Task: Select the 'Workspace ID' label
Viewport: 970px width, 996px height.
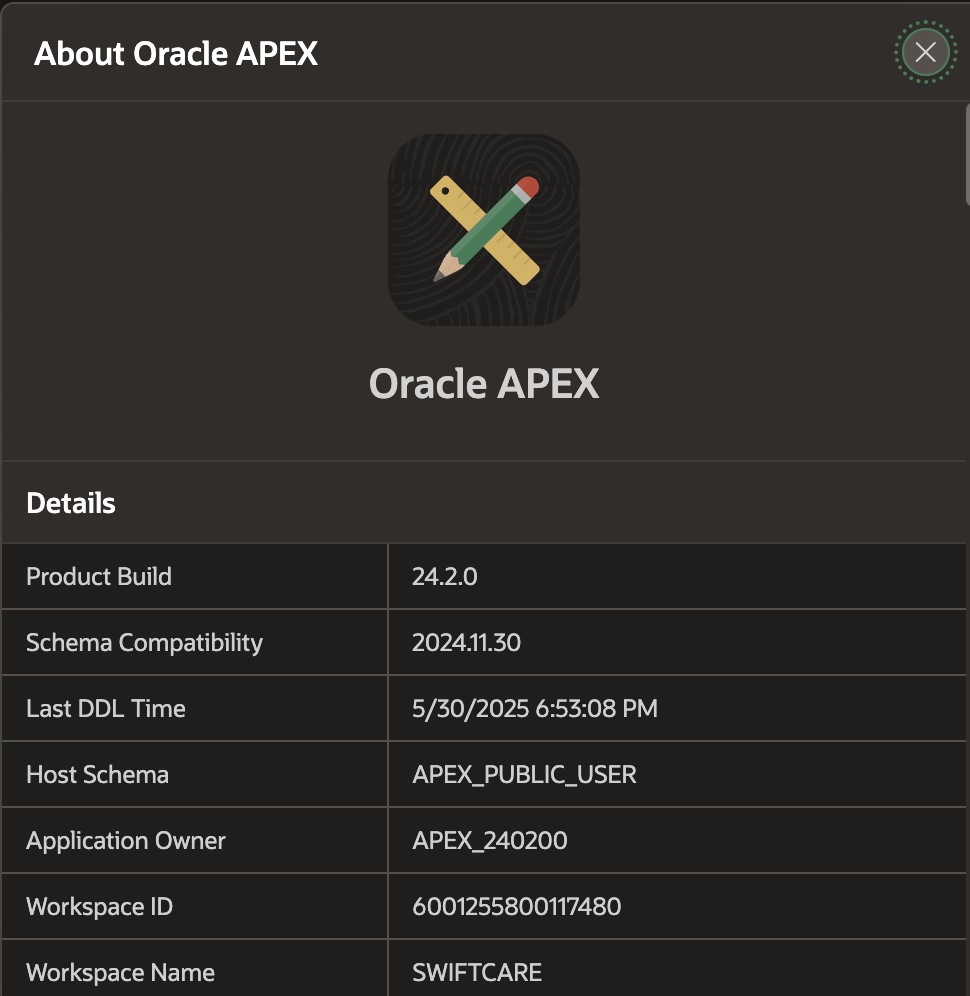Action: point(100,906)
